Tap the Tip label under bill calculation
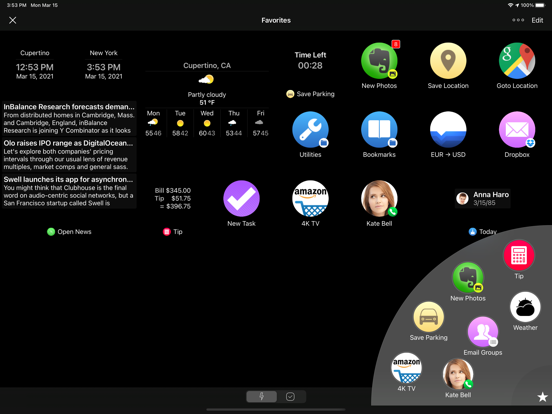This screenshot has width=552, height=414. coord(173,232)
